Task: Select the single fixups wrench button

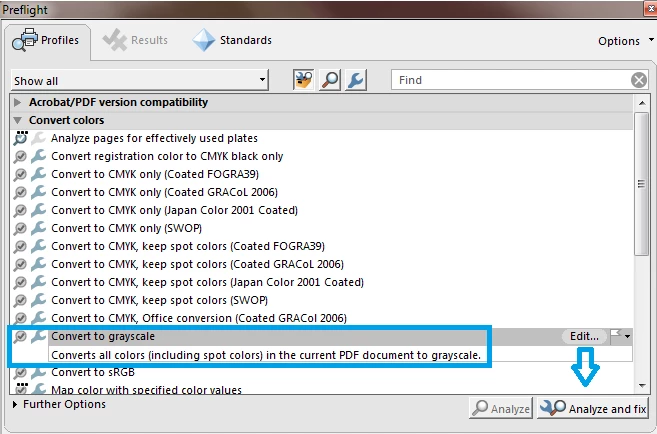Action: click(x=356, y=80)
